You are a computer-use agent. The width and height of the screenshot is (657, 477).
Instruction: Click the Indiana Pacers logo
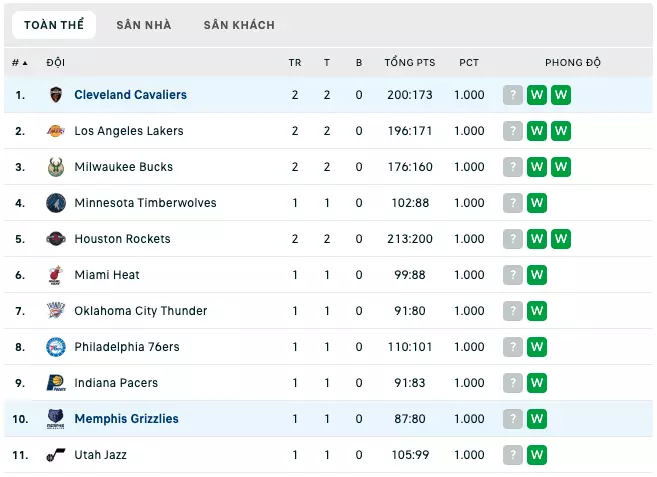[56, 383]
